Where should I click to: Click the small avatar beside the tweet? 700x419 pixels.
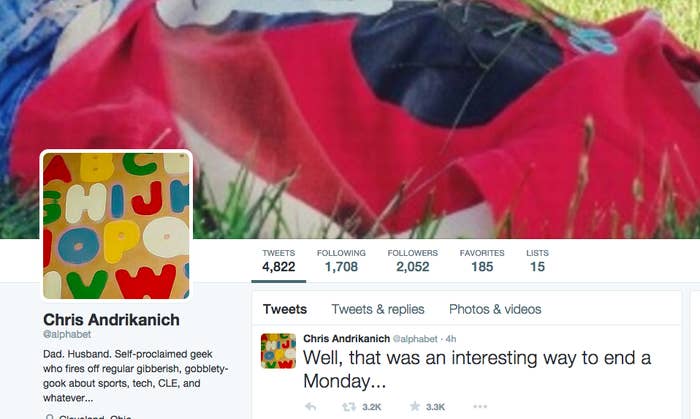tap(278, 351)
